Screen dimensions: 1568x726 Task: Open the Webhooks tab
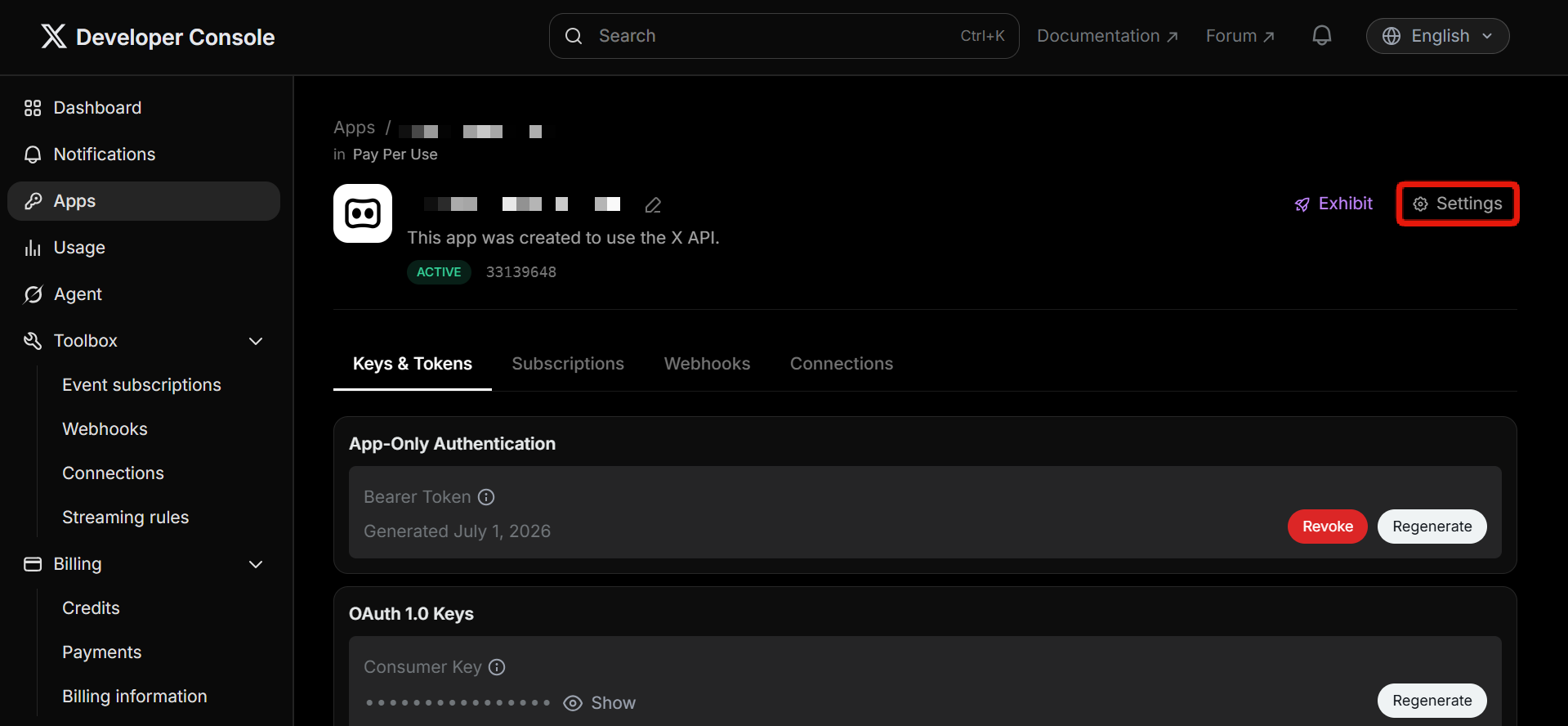[707, 364]
